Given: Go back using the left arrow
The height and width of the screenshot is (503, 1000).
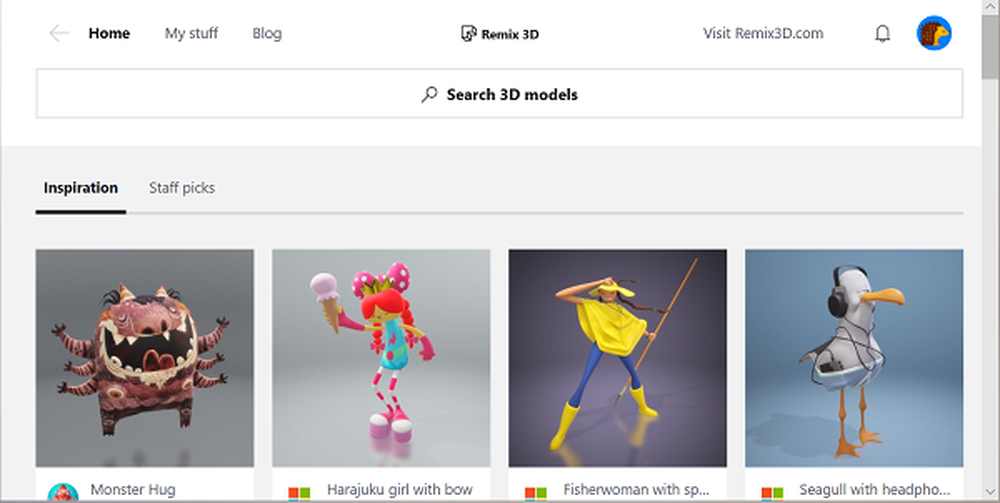Looking at the screenshot, I should 59,33.
